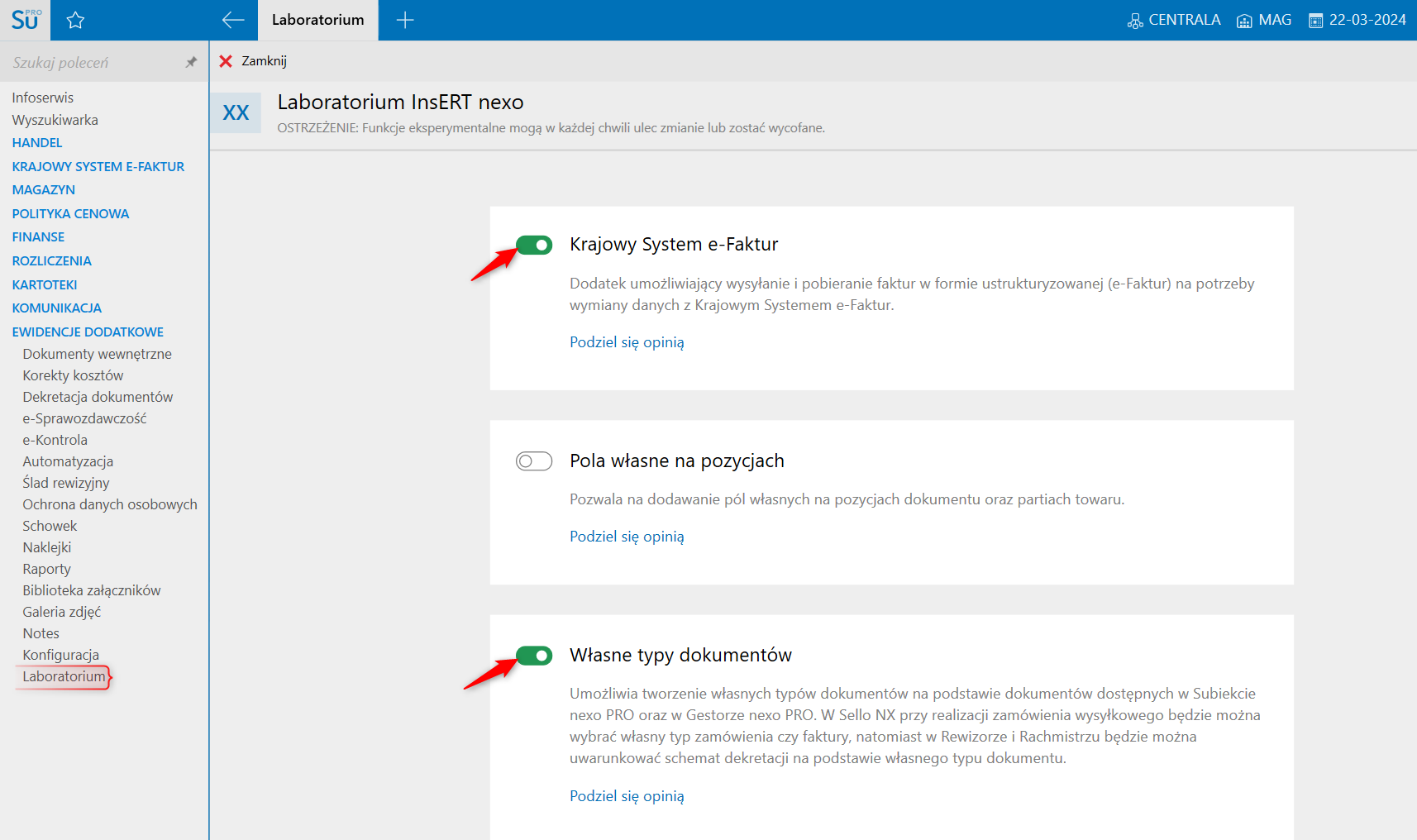Expand the MAGAZYN section

coord(44,190)
